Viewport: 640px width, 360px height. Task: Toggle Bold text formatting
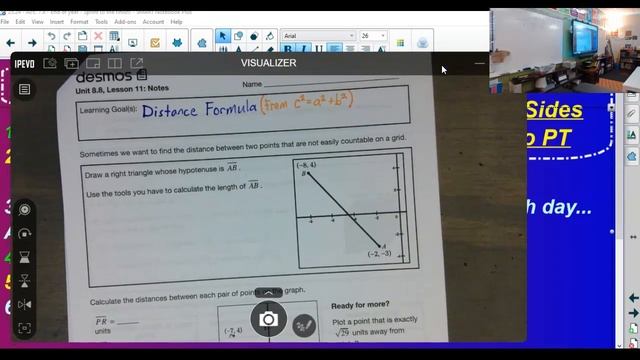click(288, 49)
